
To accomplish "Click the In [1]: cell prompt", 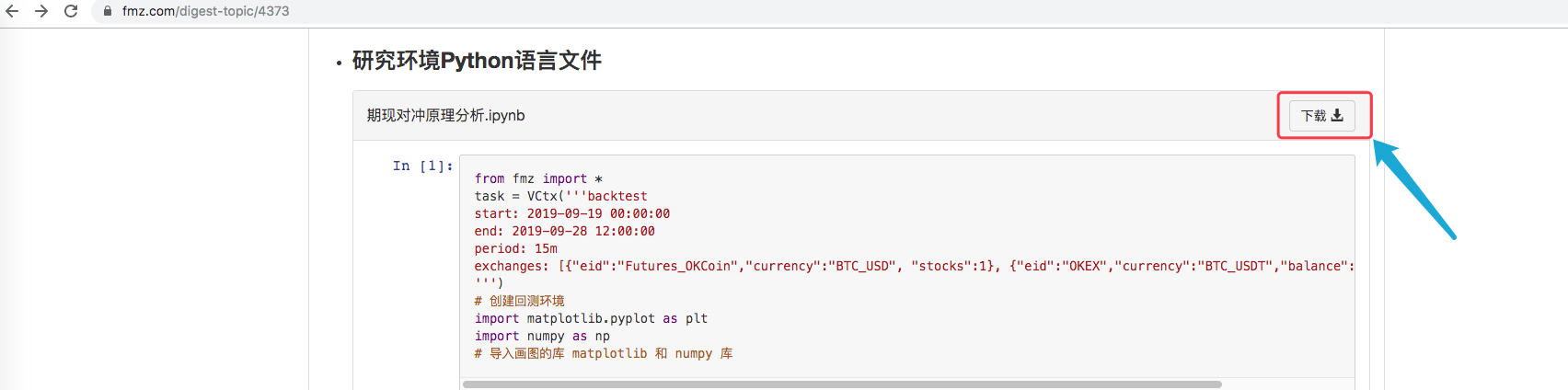I will 422,166.
